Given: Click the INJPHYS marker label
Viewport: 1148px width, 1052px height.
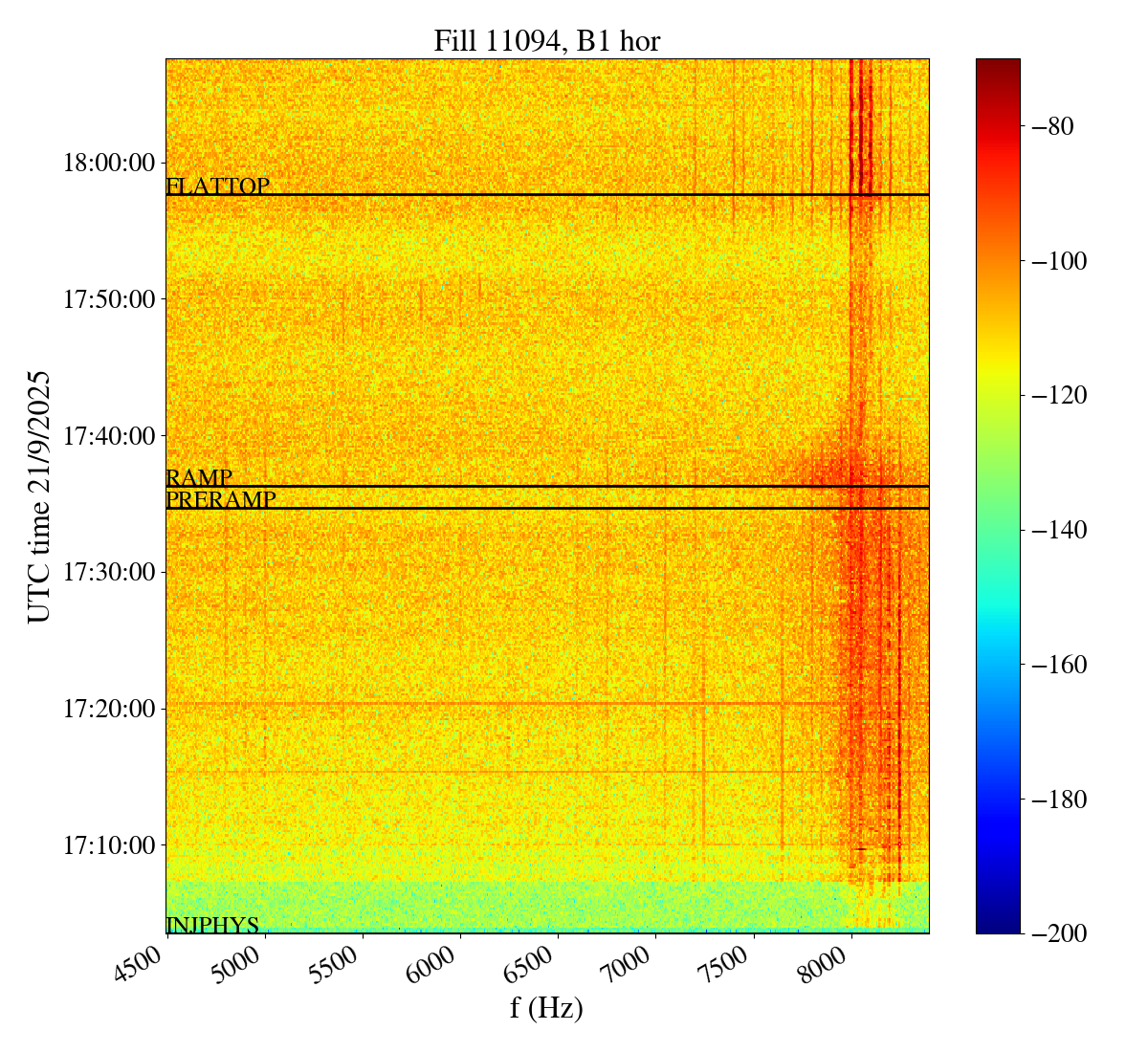Looking at the screenshot, I should click(x=212, y=926).
